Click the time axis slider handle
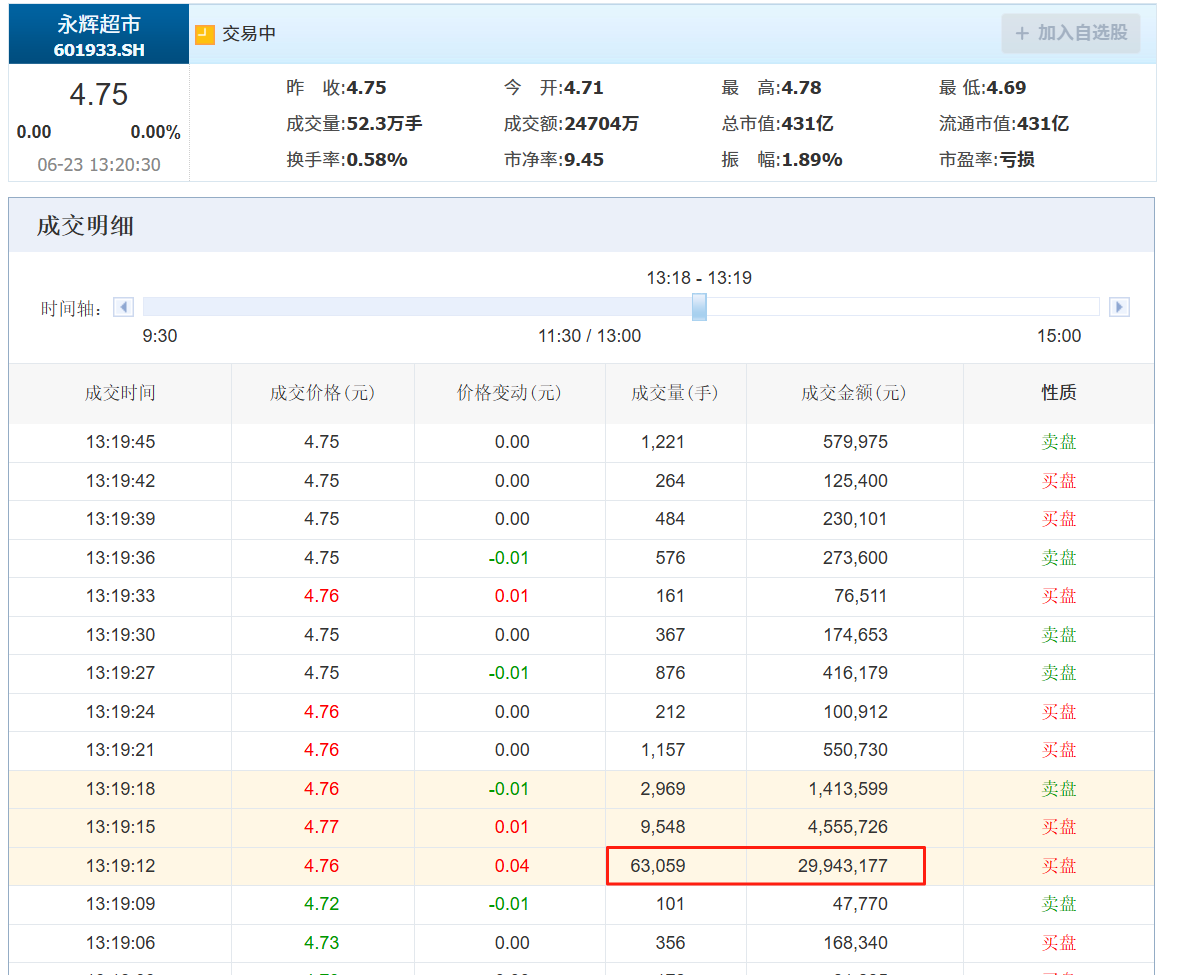The width and height of the screenshot is (1199, 975). [x=699, y=307]
